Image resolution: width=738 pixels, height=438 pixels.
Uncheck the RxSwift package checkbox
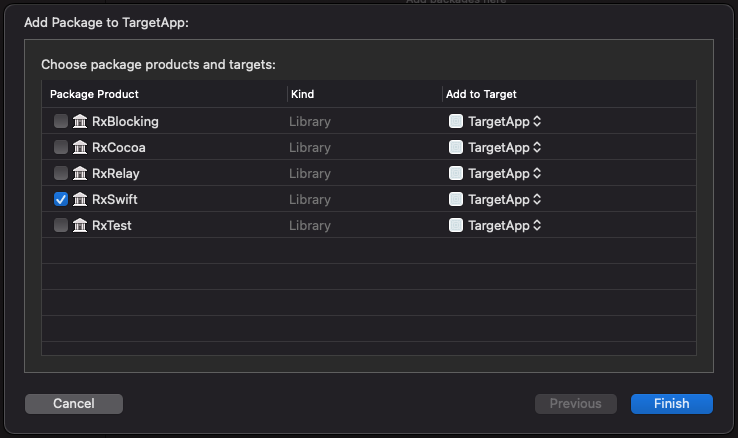tap(61, 199)
